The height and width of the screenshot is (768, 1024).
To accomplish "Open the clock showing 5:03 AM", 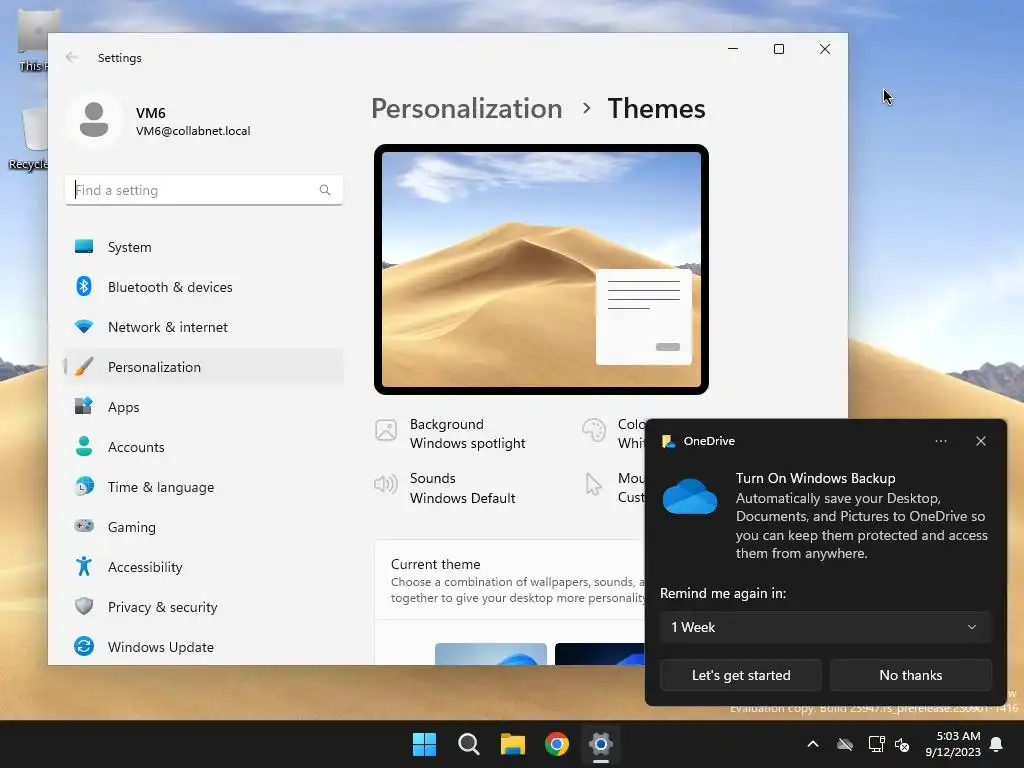I will click(x=953, y=744).
